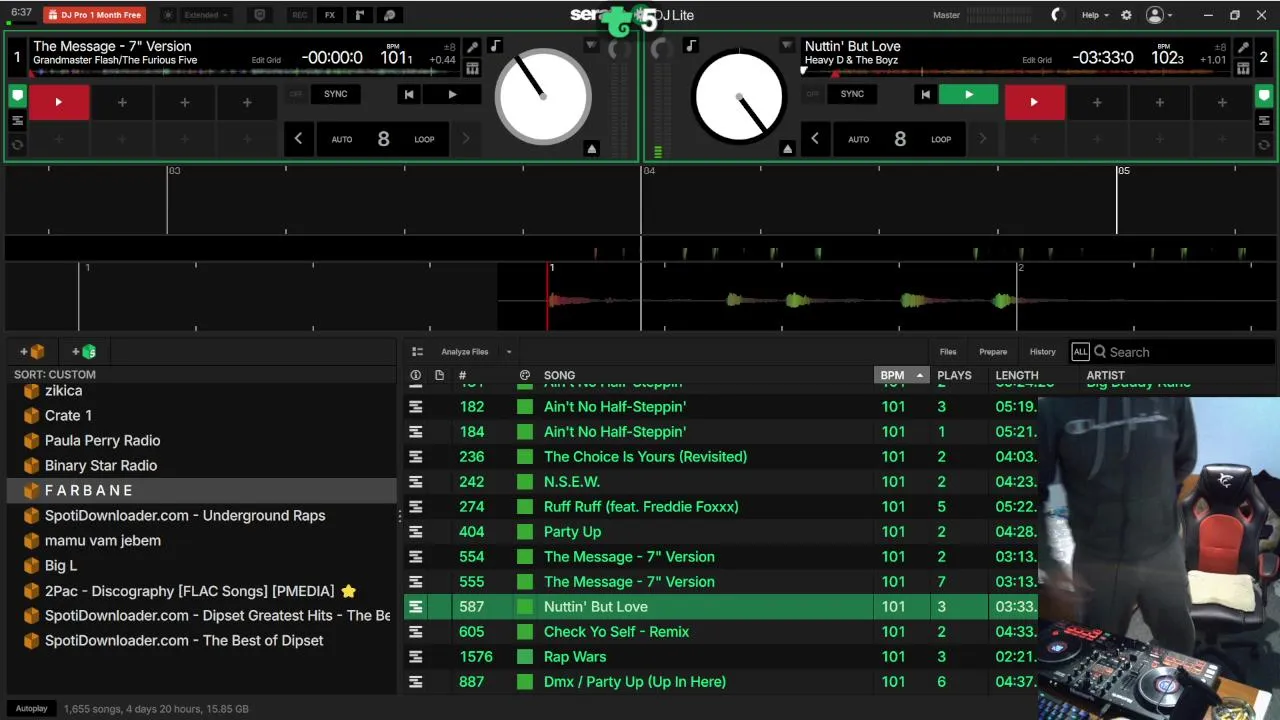Click Edit Grid on deck 1
This screenshot has width=1280, height=720.
pyautogui.click(x=266, y=60)
